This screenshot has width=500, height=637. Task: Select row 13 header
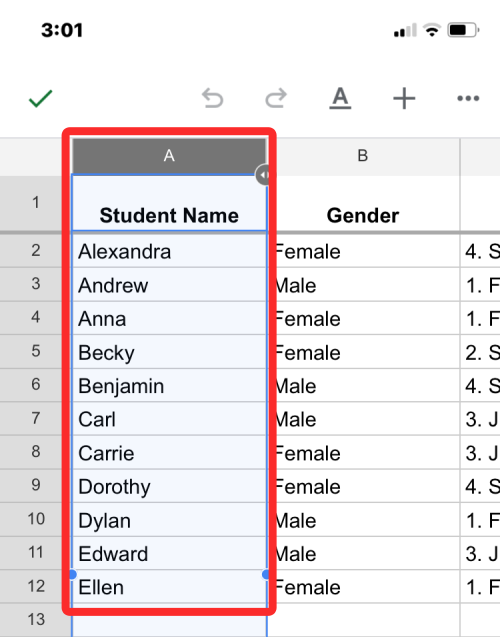coord(36,620)
